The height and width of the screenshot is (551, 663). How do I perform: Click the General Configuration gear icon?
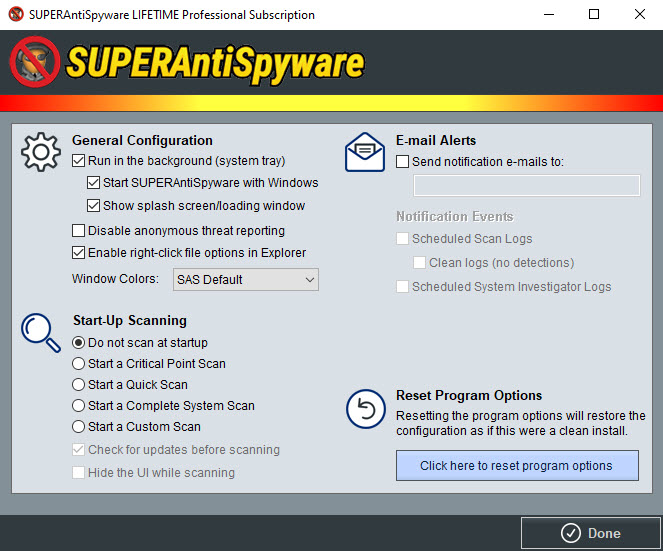click(41, 152)
